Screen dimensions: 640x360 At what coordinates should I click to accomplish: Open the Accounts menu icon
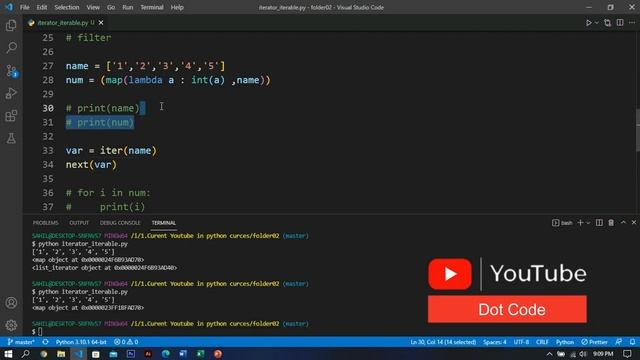11,302
